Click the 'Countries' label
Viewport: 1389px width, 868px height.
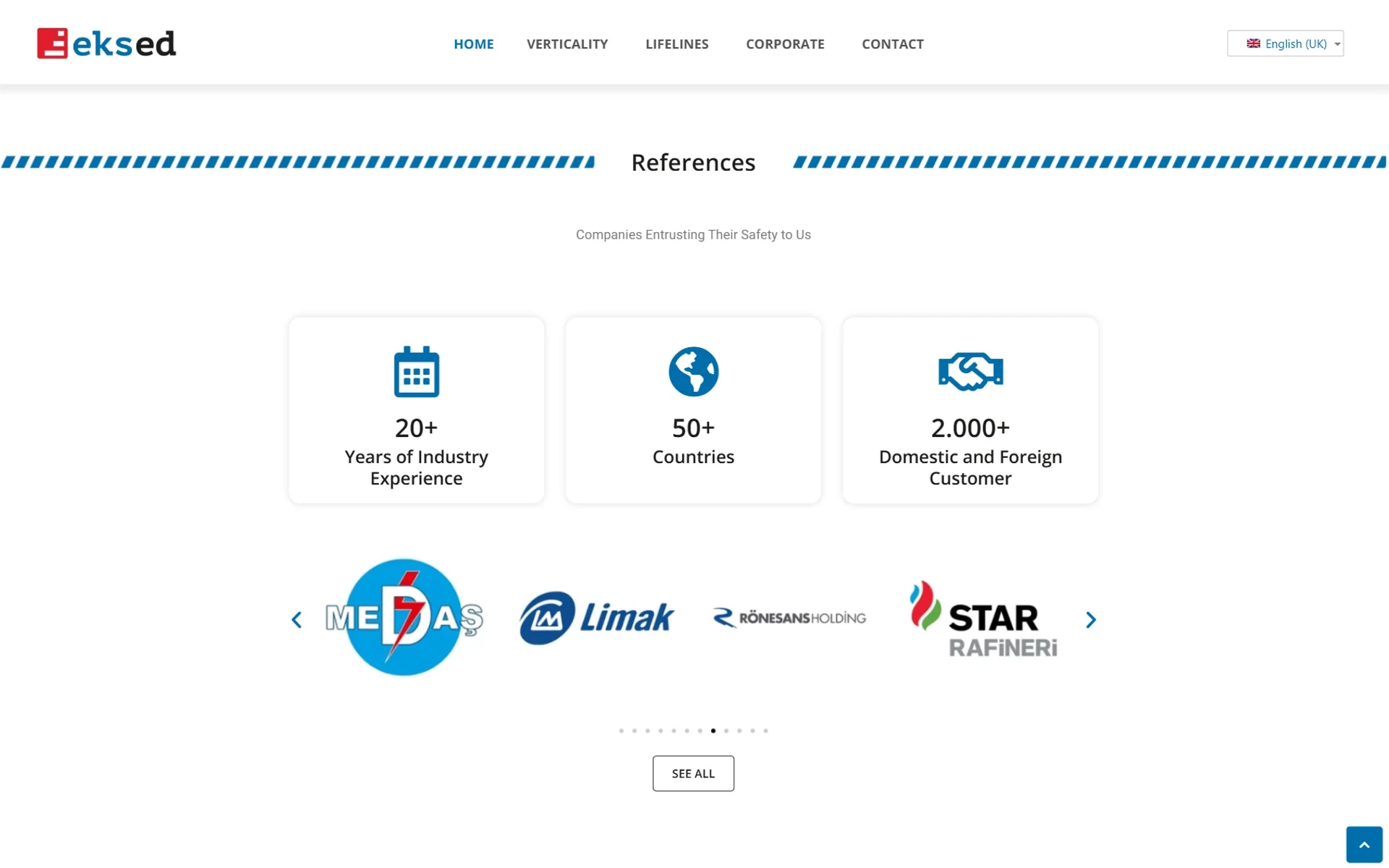[x=694, y=456]
